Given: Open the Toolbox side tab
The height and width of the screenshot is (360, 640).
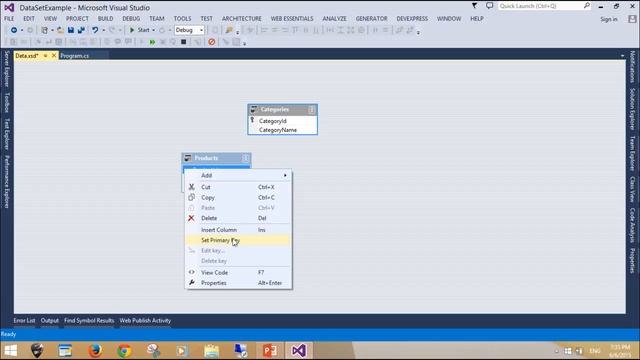Looking at the screenshot, I should click(x=7, y=102).
